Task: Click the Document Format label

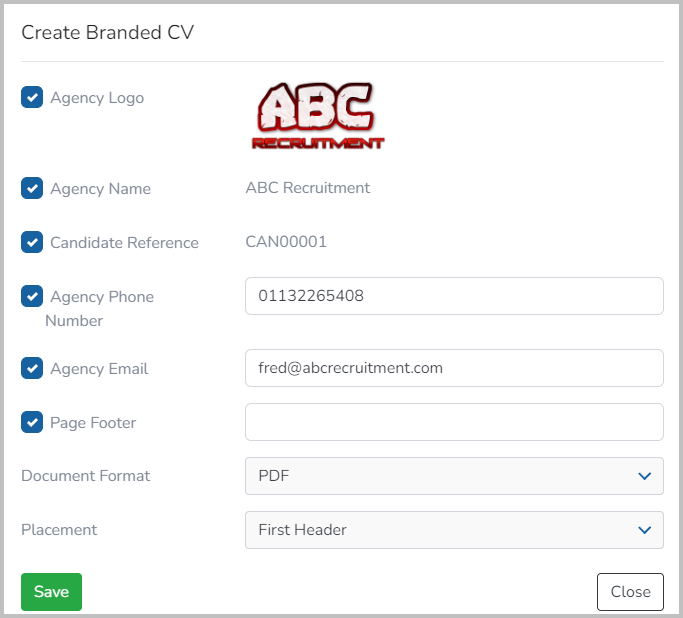Action: pos(86,476)
